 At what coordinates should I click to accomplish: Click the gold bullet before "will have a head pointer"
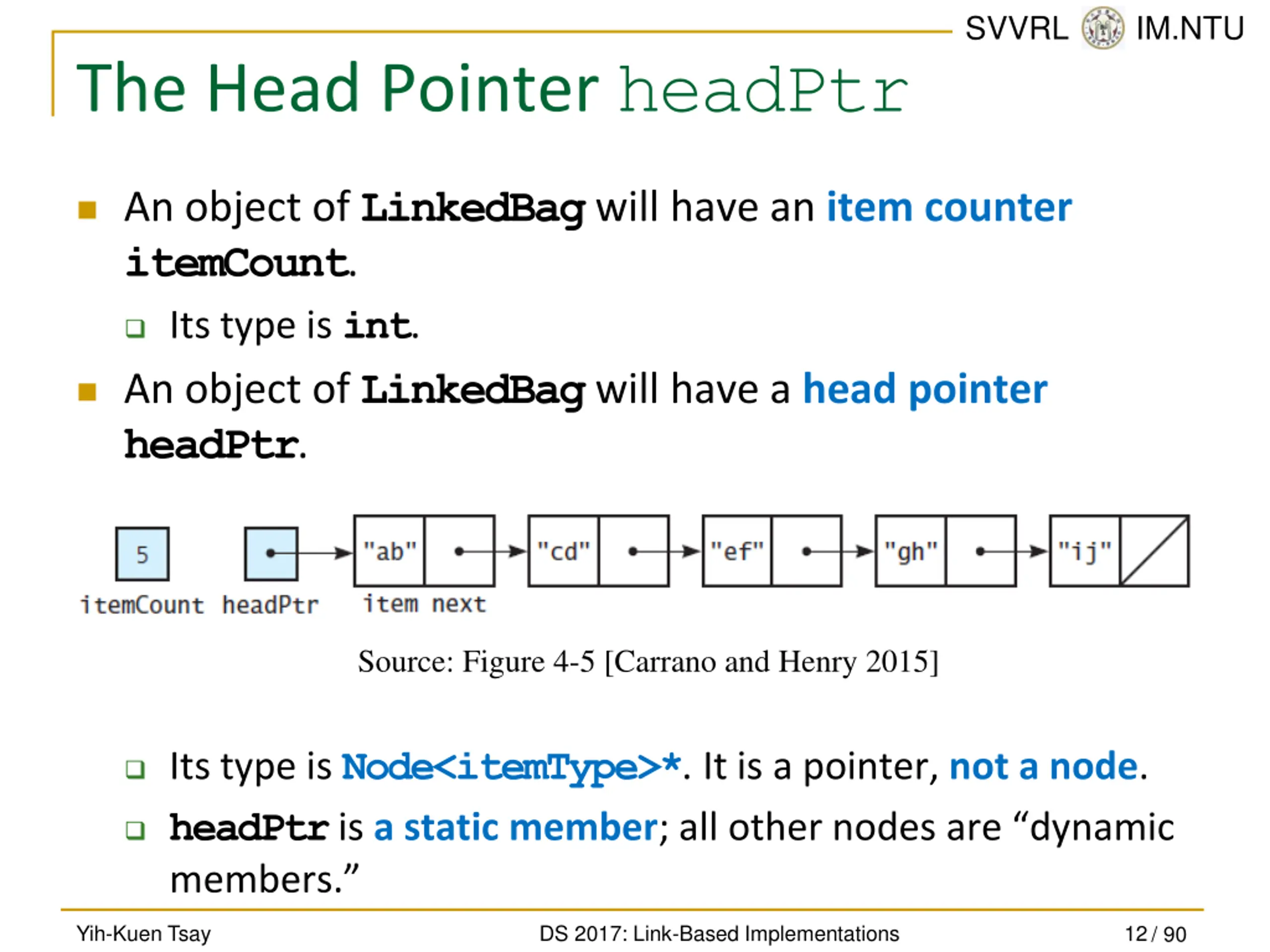pos(87,392)
